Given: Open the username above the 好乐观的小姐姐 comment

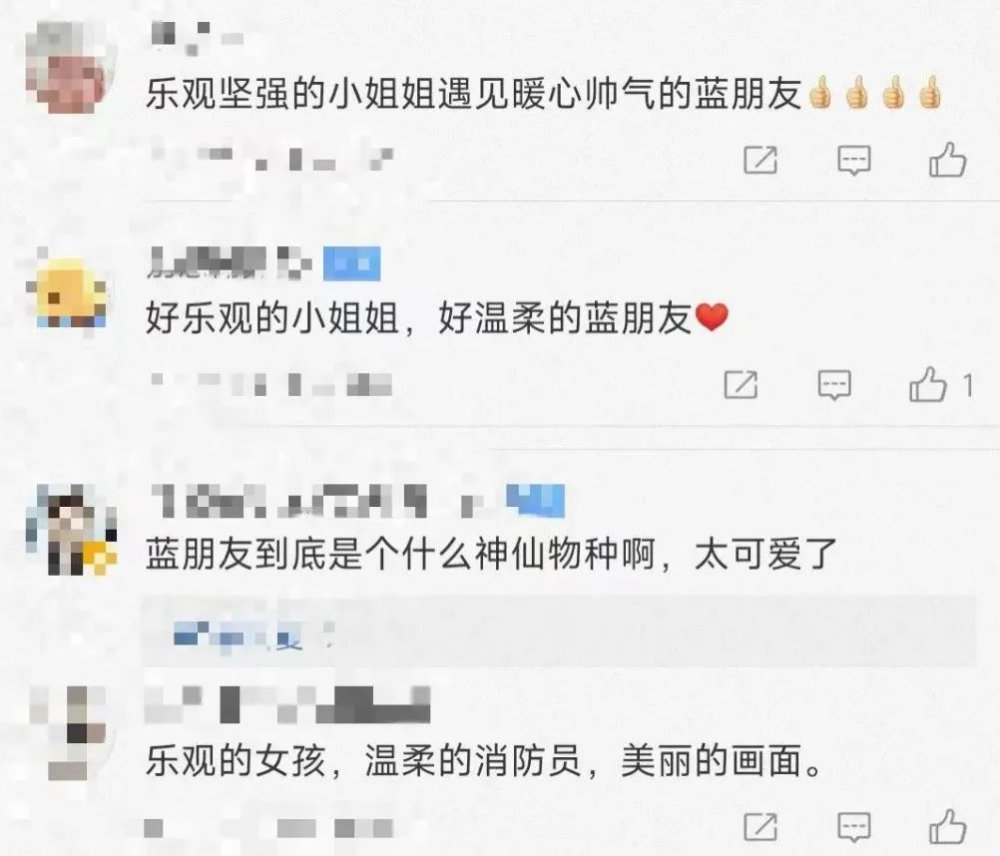Looking at the screenshot, I should 230,263.
